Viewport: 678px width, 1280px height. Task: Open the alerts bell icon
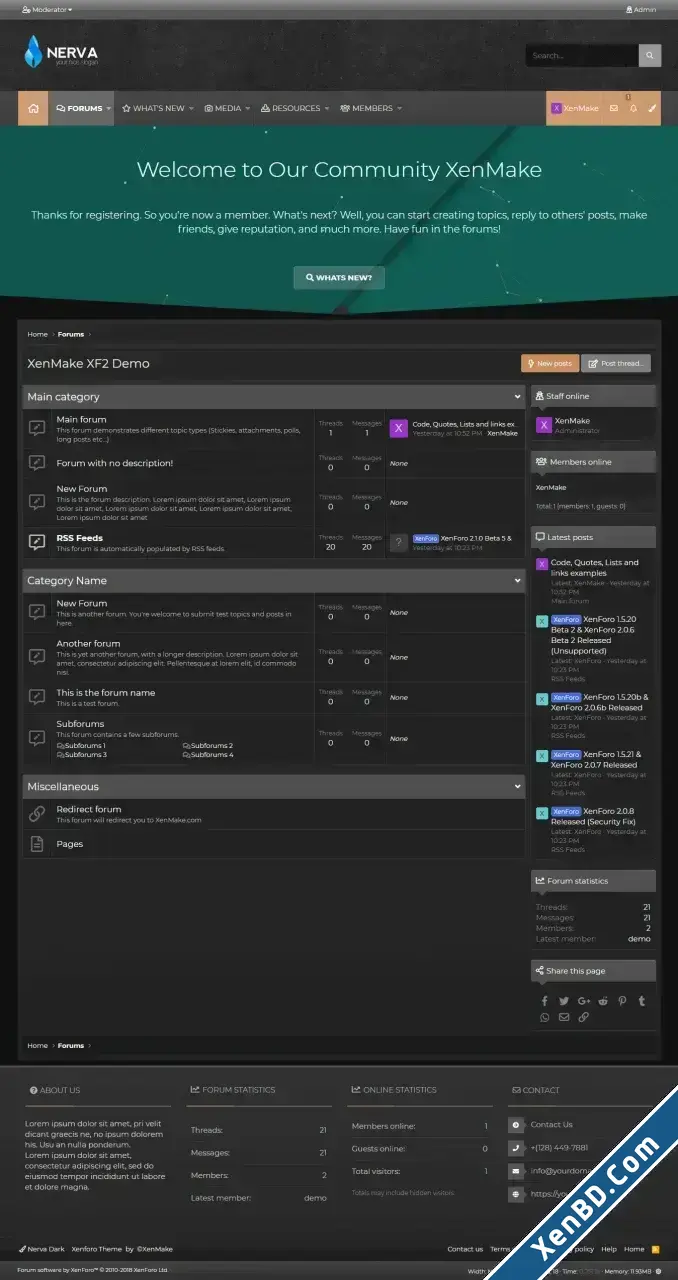633,108
